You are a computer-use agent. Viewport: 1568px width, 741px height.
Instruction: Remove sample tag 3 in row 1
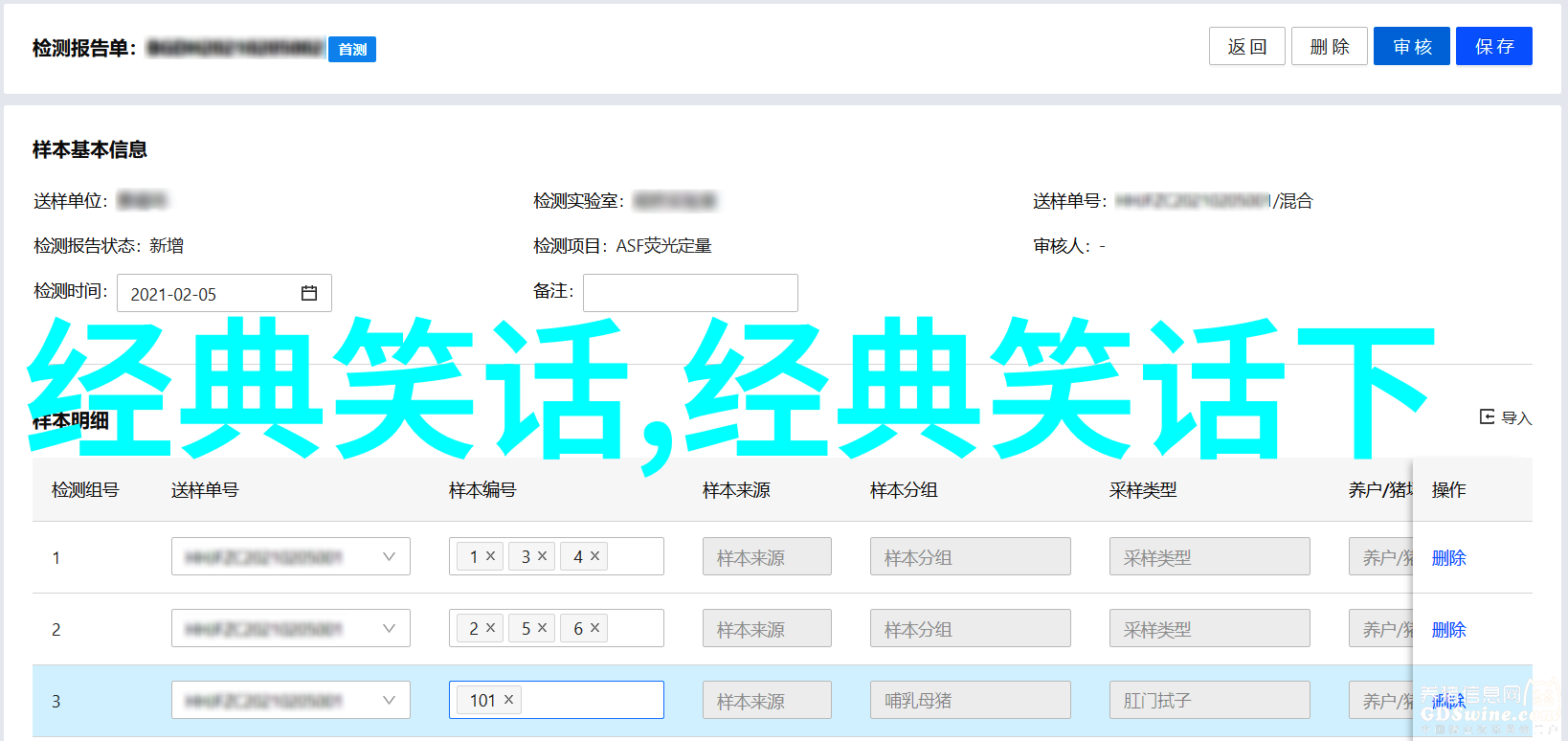(543, 555)
